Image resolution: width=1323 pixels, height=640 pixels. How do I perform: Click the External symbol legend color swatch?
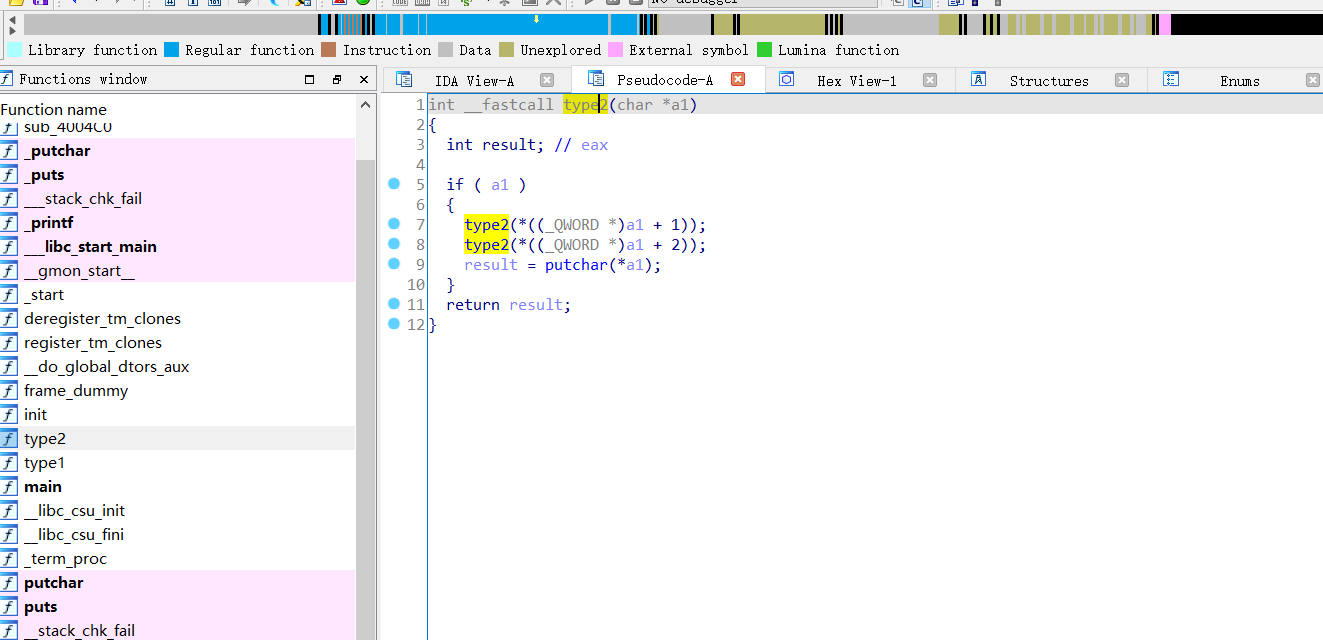pos(616,50)
